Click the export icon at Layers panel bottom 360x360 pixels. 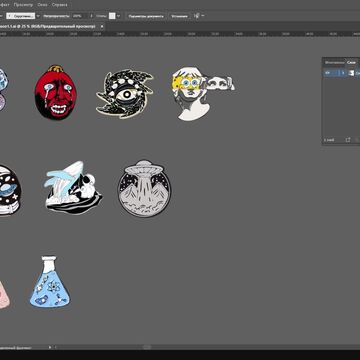tap(348, 140)
